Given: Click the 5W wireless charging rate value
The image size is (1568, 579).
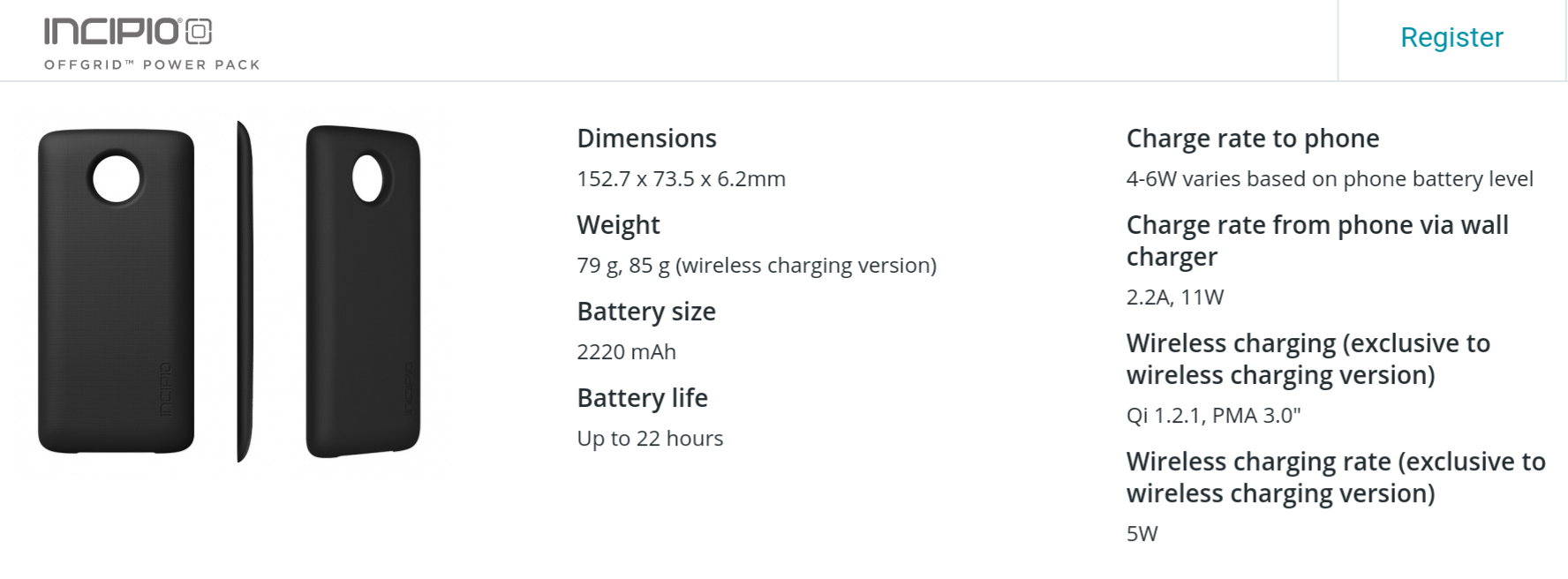Looking at the screenshot, I should click(x=1142, y=534).
